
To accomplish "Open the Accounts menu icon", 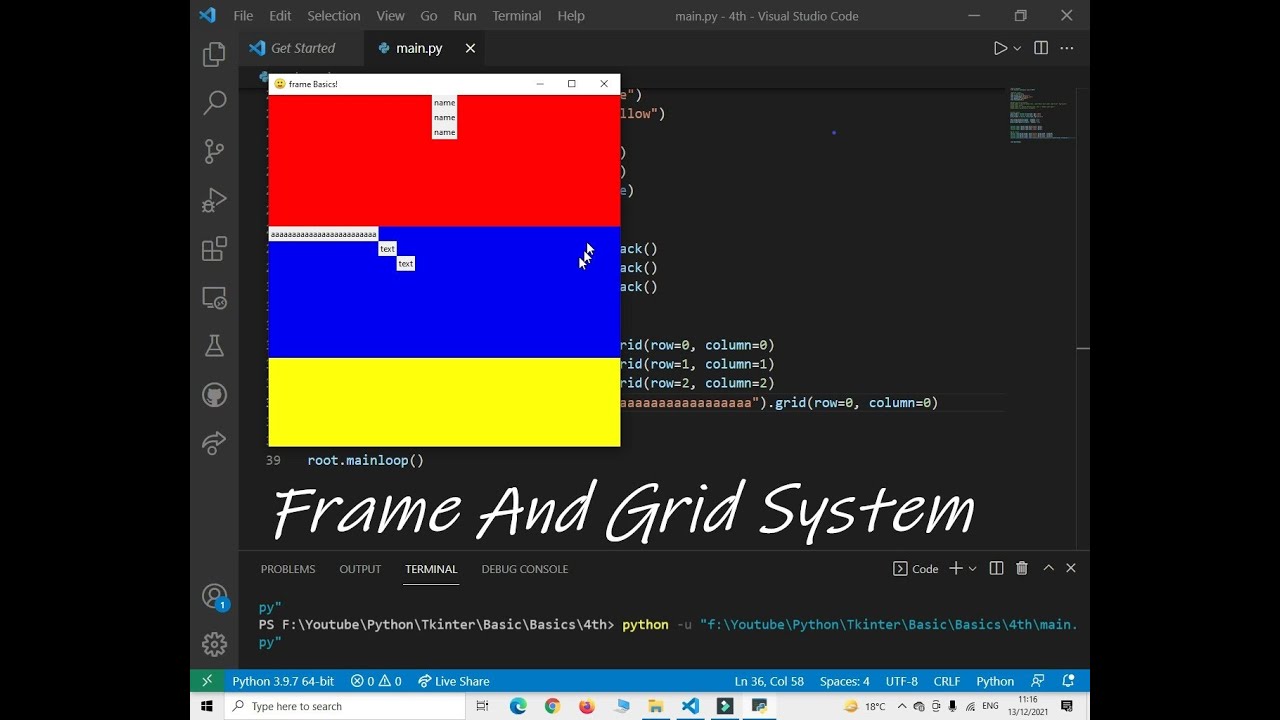I will click(x=214, y=597).
